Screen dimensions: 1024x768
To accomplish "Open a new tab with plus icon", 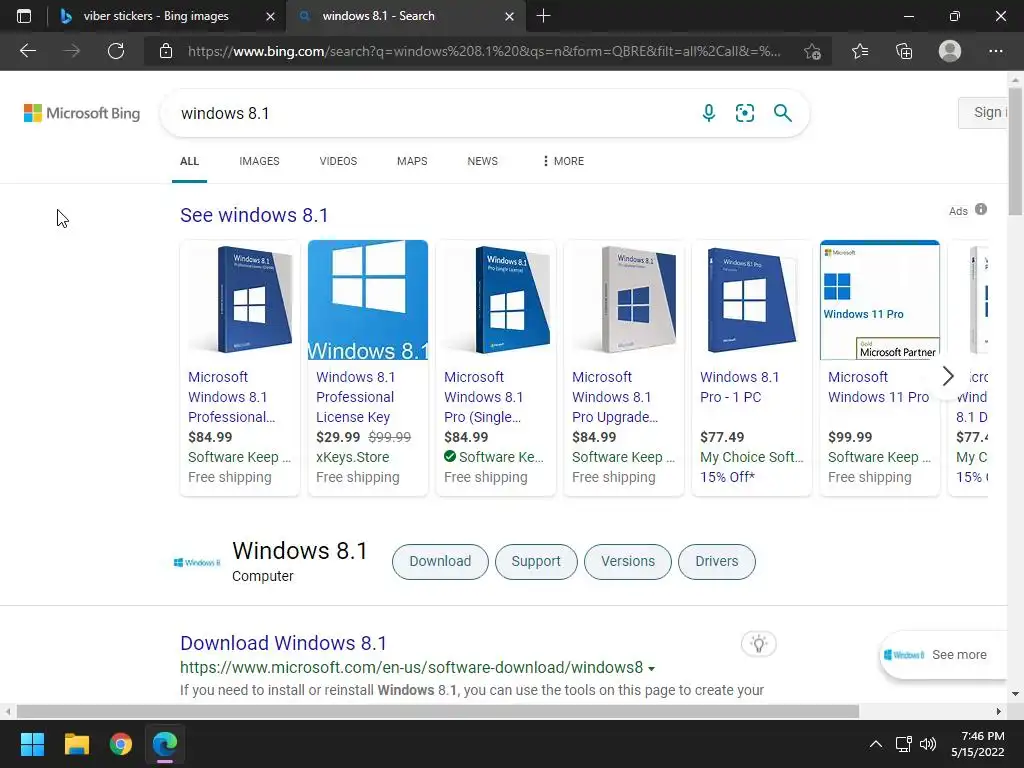I will [x=543, y=16].
